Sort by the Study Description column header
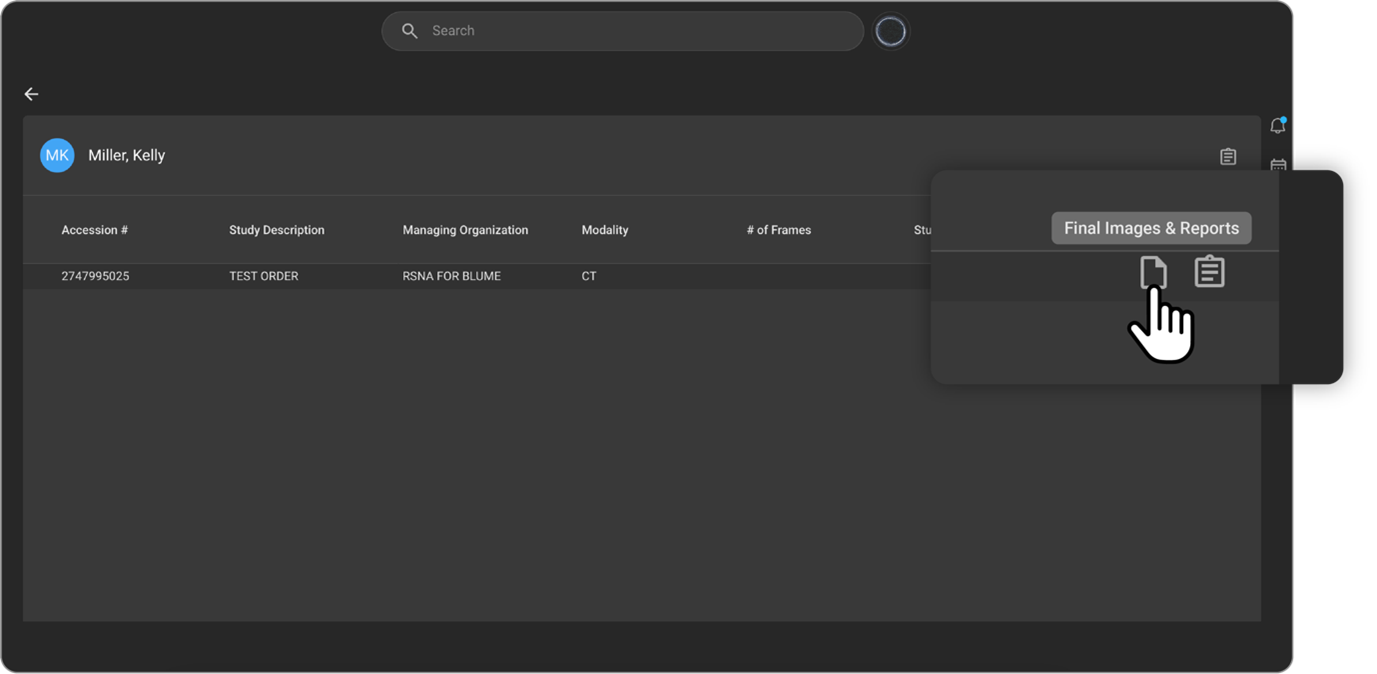Viewport: 1377px width, 674px height. (276, 230)
